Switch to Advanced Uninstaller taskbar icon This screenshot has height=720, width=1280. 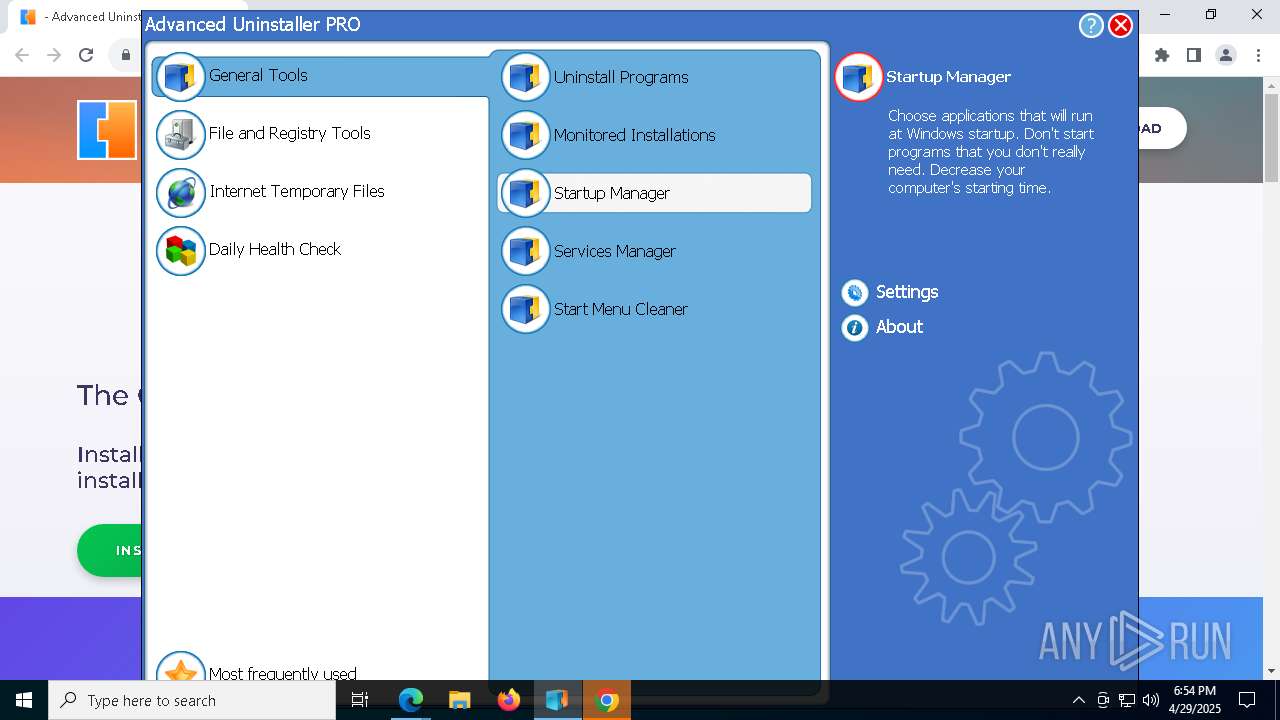[x=557, y=700]
